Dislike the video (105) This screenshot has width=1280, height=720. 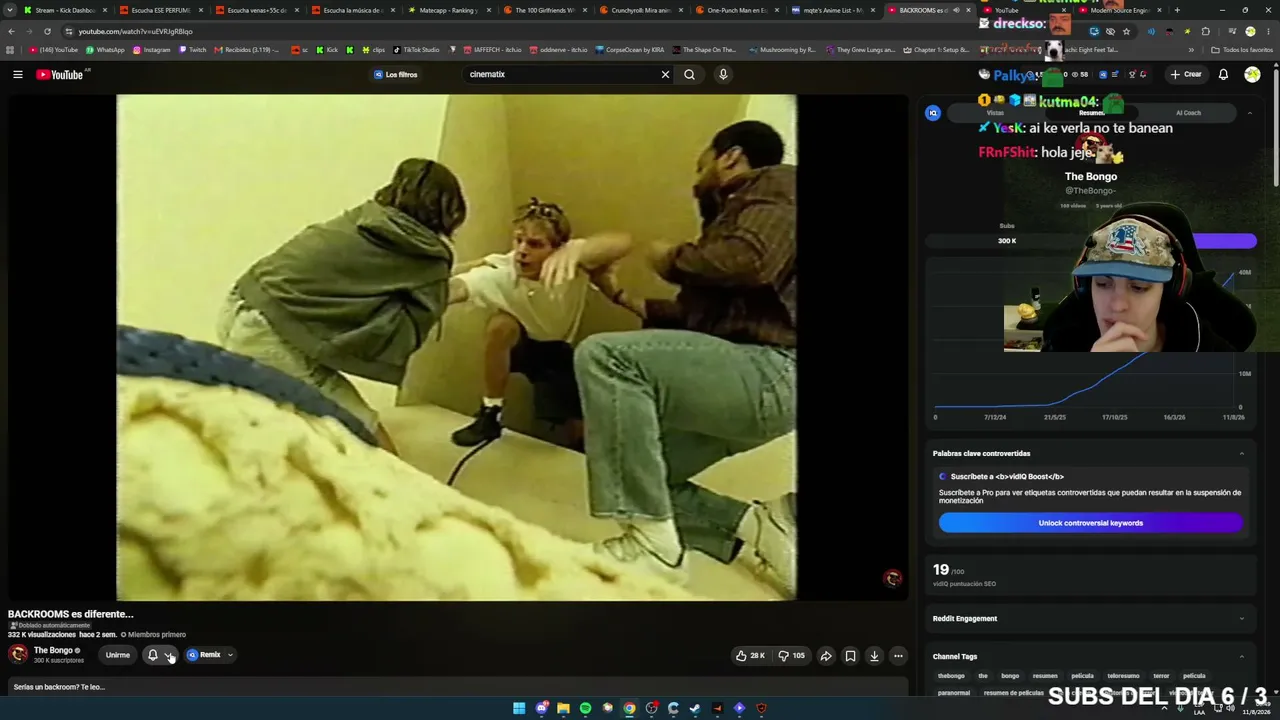tap(791, 656)
